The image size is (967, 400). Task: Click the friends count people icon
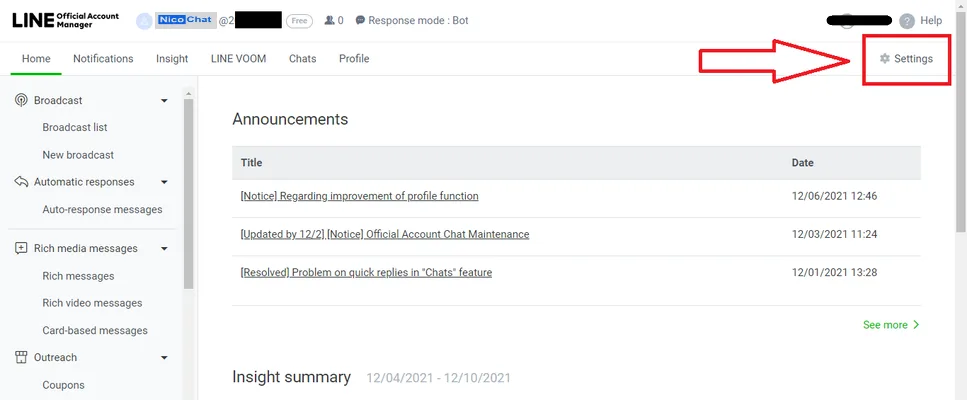point(329,20)
